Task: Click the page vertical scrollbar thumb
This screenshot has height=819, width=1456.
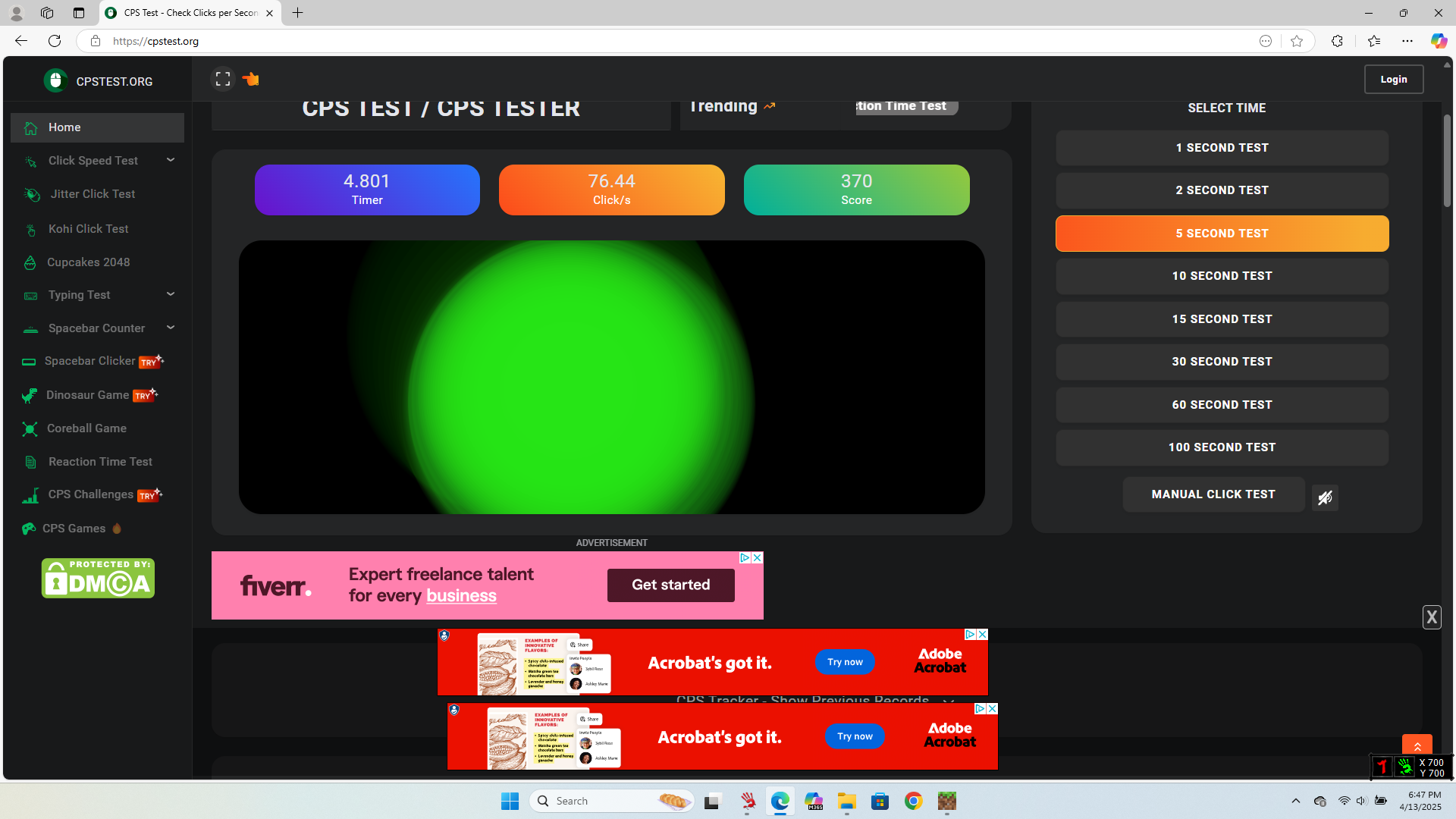Action: coord(1447,159)
